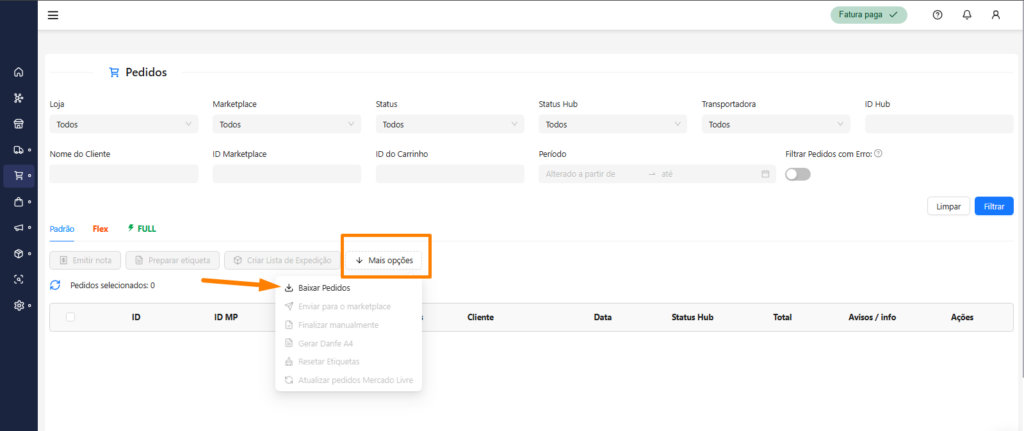1024x431 pixels.
Task: Click the ID column header
Action: point(136,317)
